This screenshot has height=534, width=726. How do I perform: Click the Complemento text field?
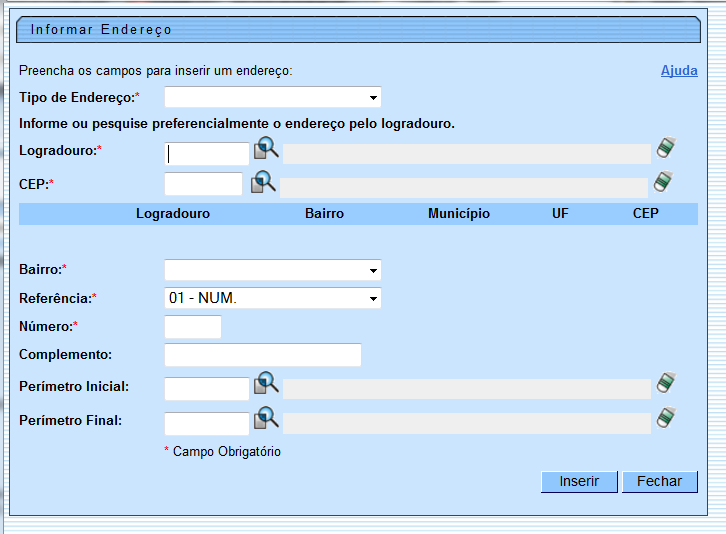tap(262, 355)
